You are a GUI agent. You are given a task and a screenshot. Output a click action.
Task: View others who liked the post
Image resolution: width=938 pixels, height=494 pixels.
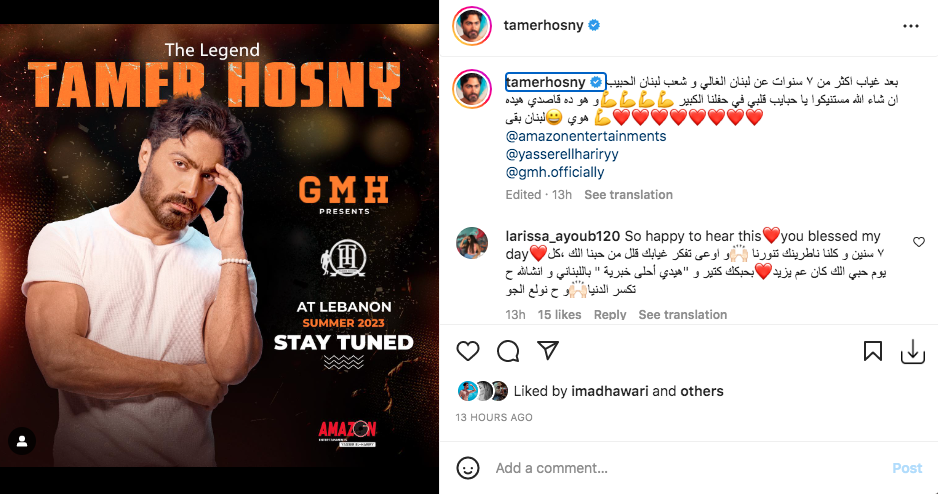pos(702,391)
